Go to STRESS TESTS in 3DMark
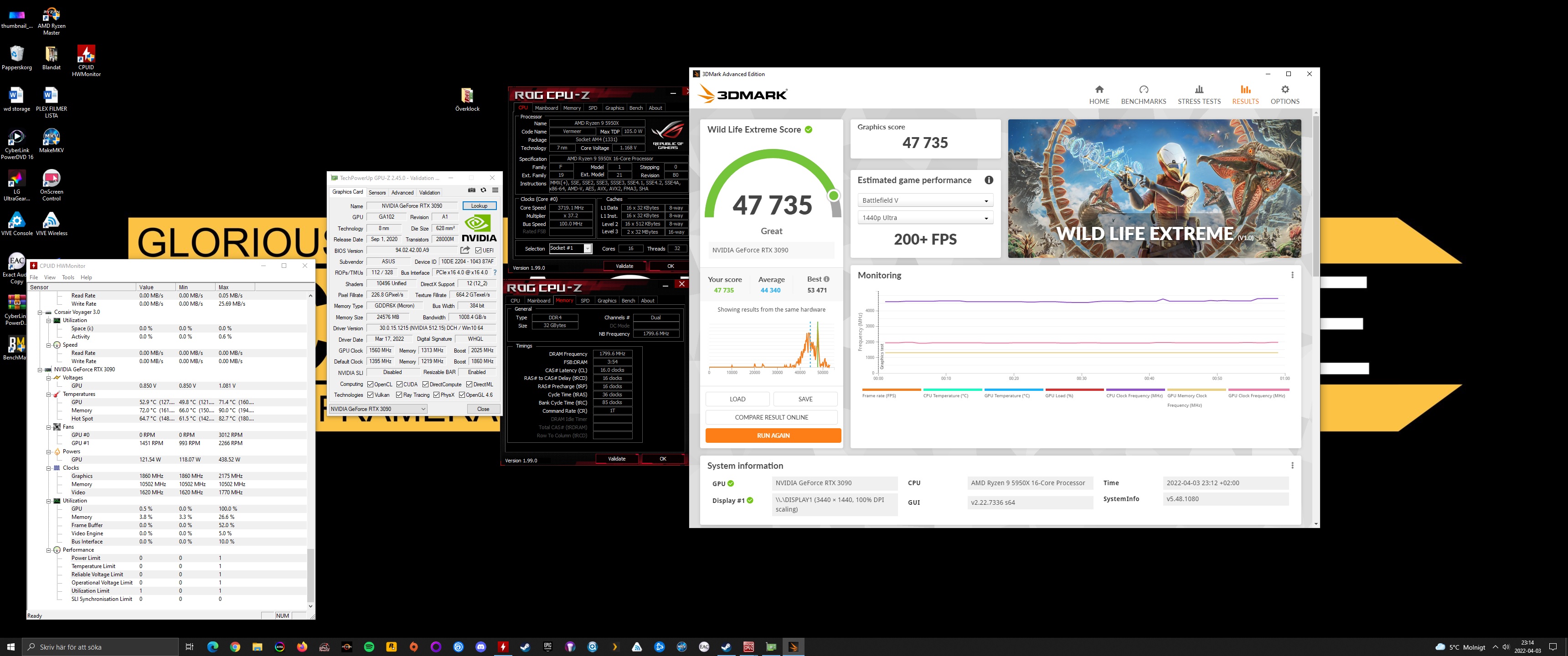Viewport: 1568px width, 656px height. (x=1198, y=95)
